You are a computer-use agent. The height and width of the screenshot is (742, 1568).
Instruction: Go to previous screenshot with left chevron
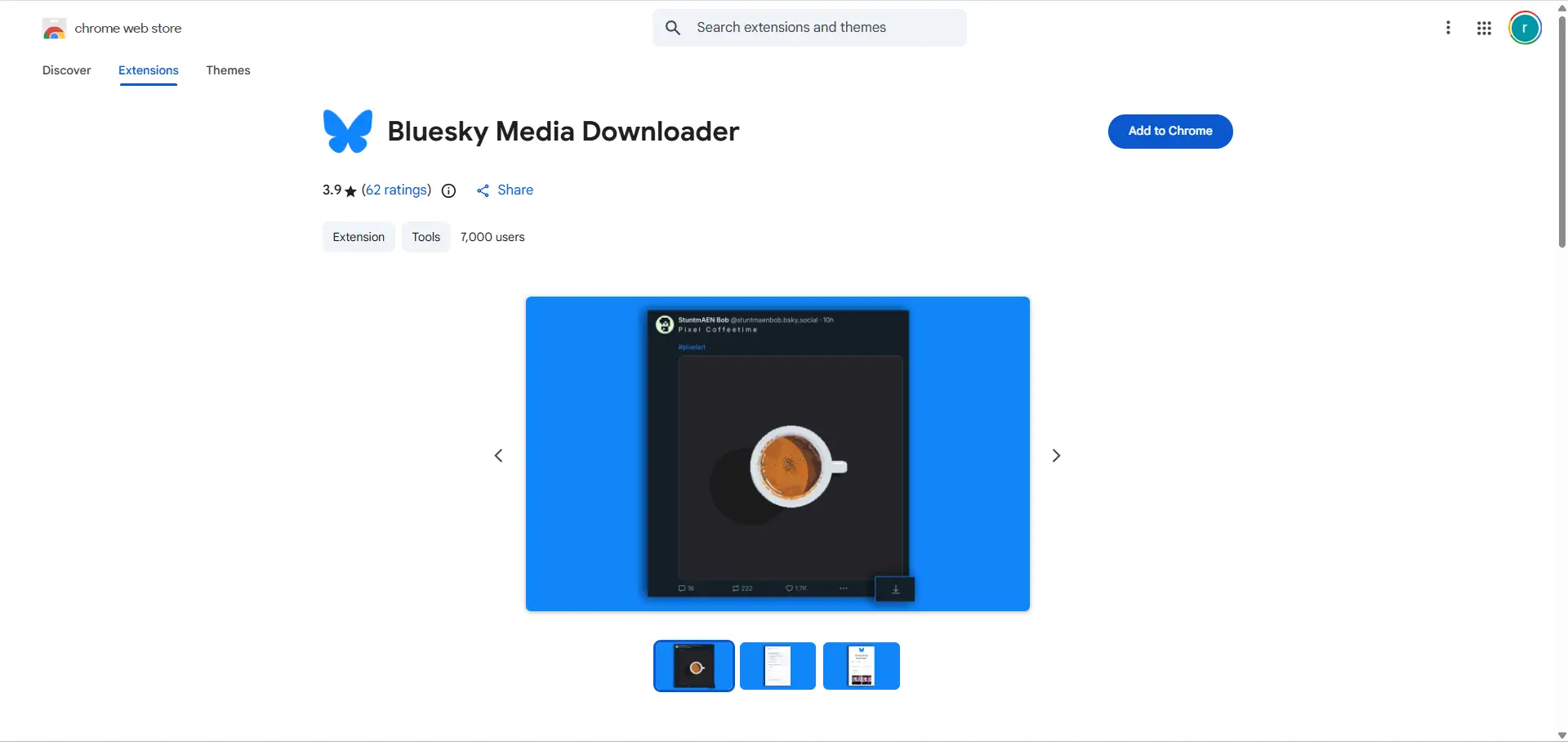click(499, 455)
